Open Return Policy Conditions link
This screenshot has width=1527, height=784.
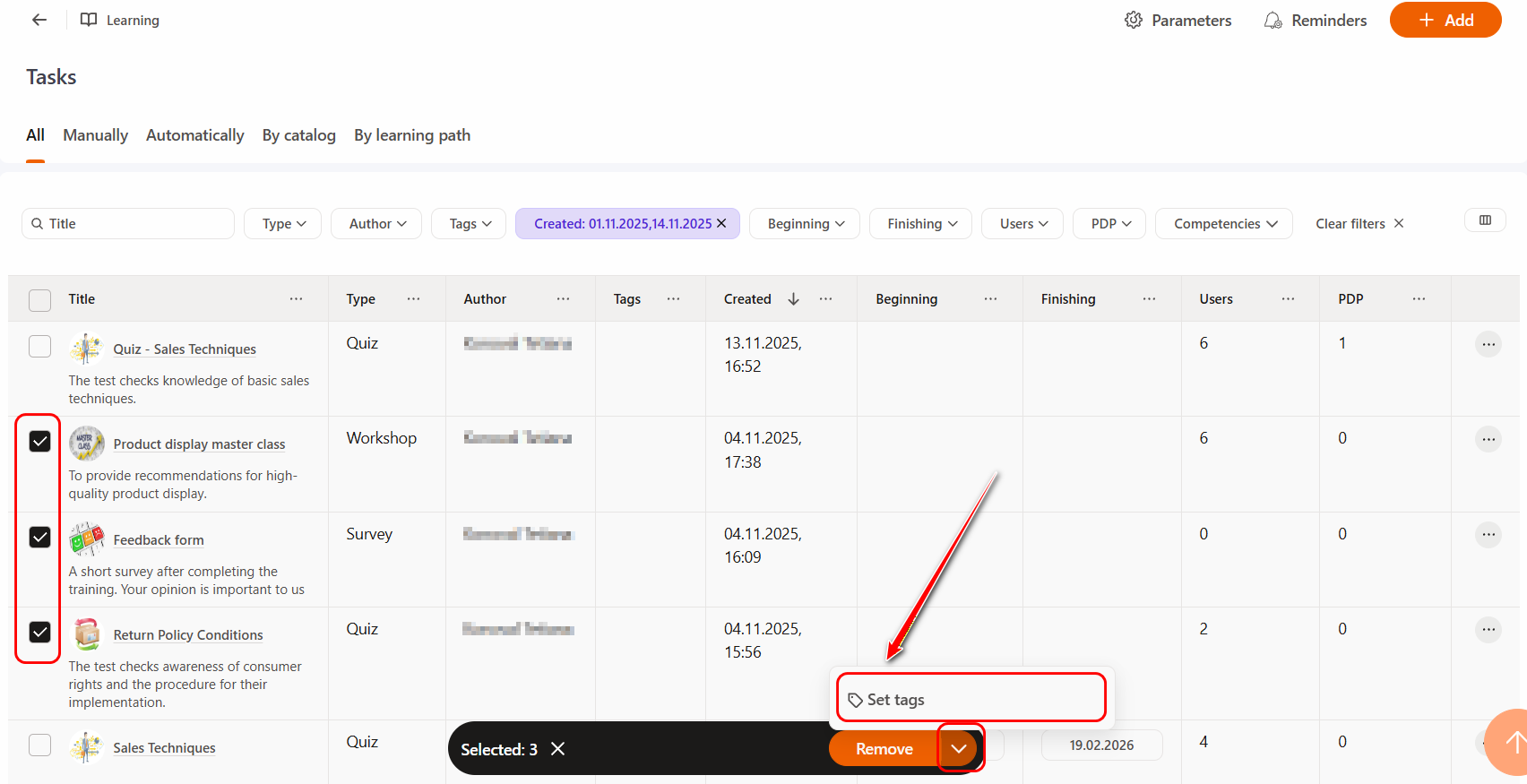click(188, 635)
